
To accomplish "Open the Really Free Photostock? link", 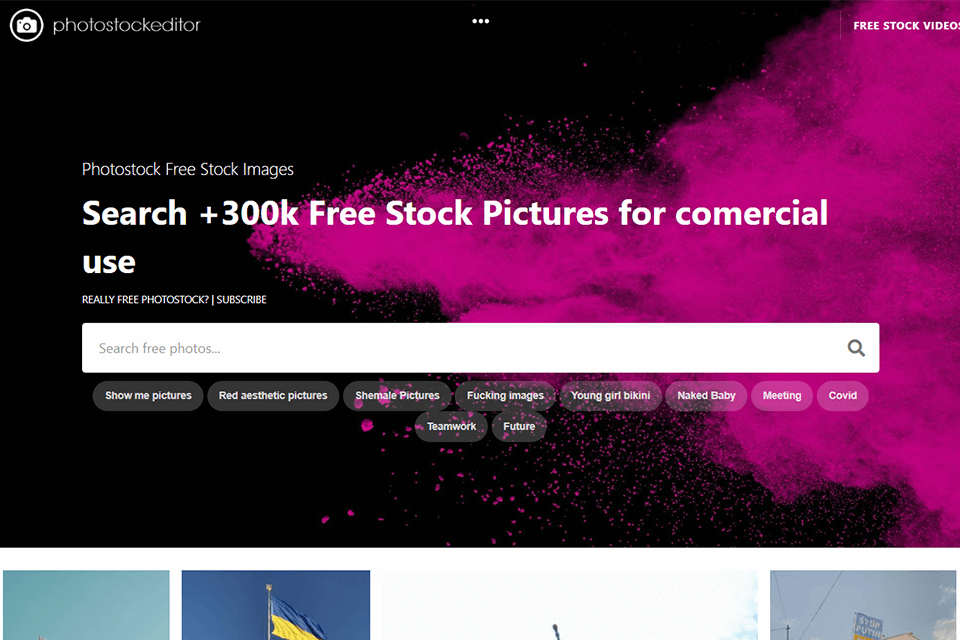I will [145, 299].
